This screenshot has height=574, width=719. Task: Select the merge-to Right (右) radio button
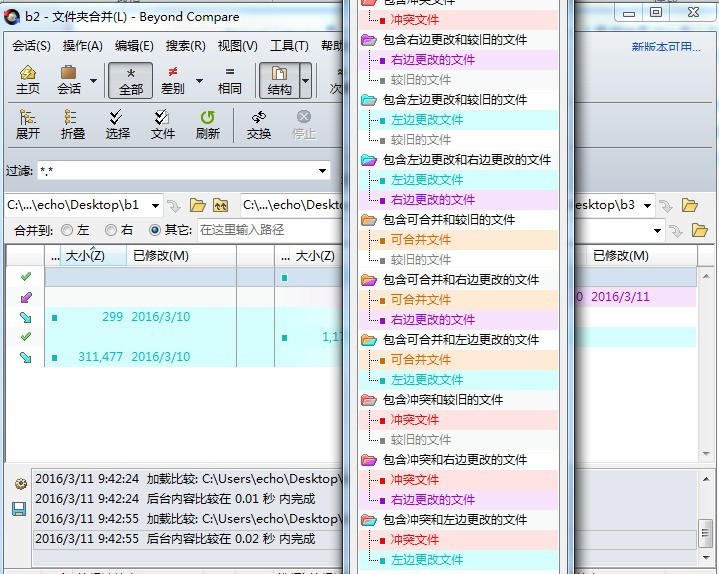point(111,230)
